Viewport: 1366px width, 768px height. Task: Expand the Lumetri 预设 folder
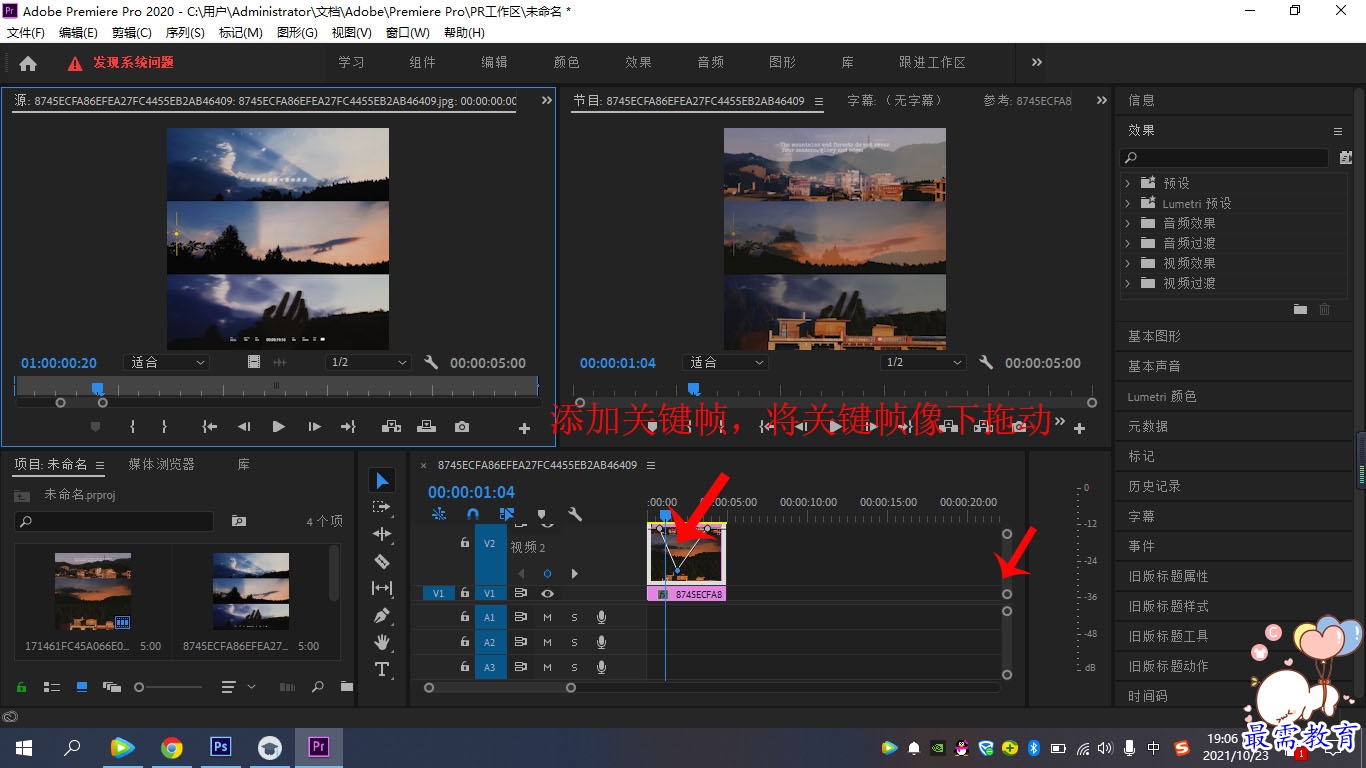[1127, 203]
